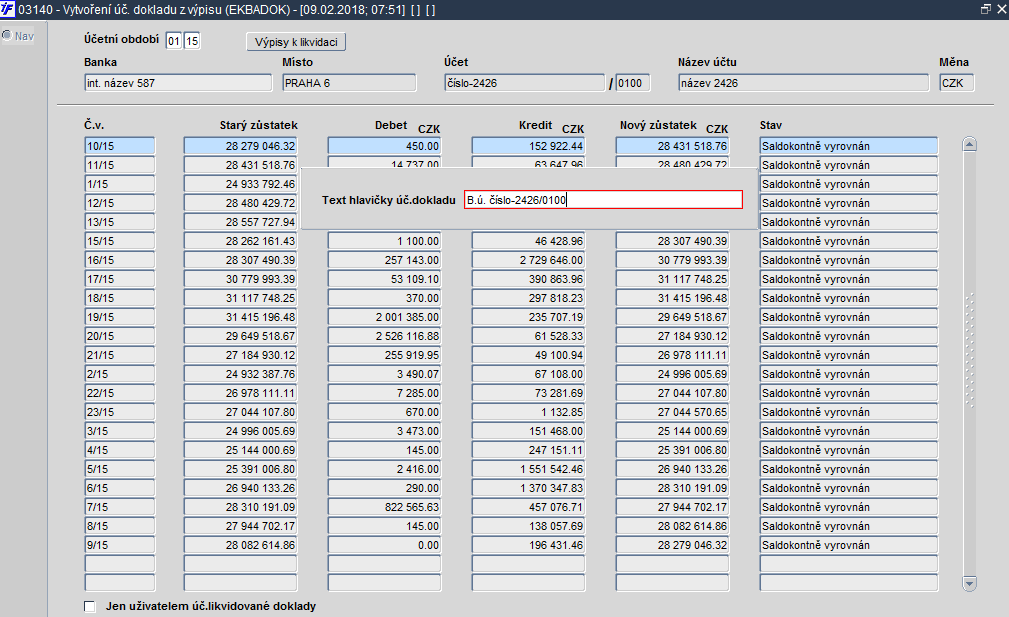Click the Název účtu field název 2426
Viewport: 1009px width, 617px height.
click(x=804, y=83)
